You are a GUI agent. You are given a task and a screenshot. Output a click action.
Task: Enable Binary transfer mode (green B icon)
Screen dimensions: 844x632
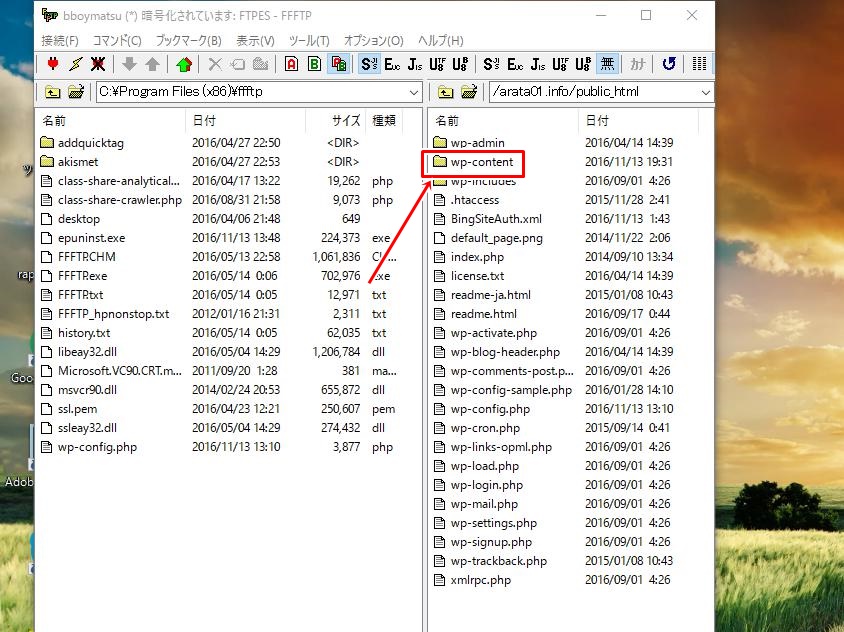point(314,64)
